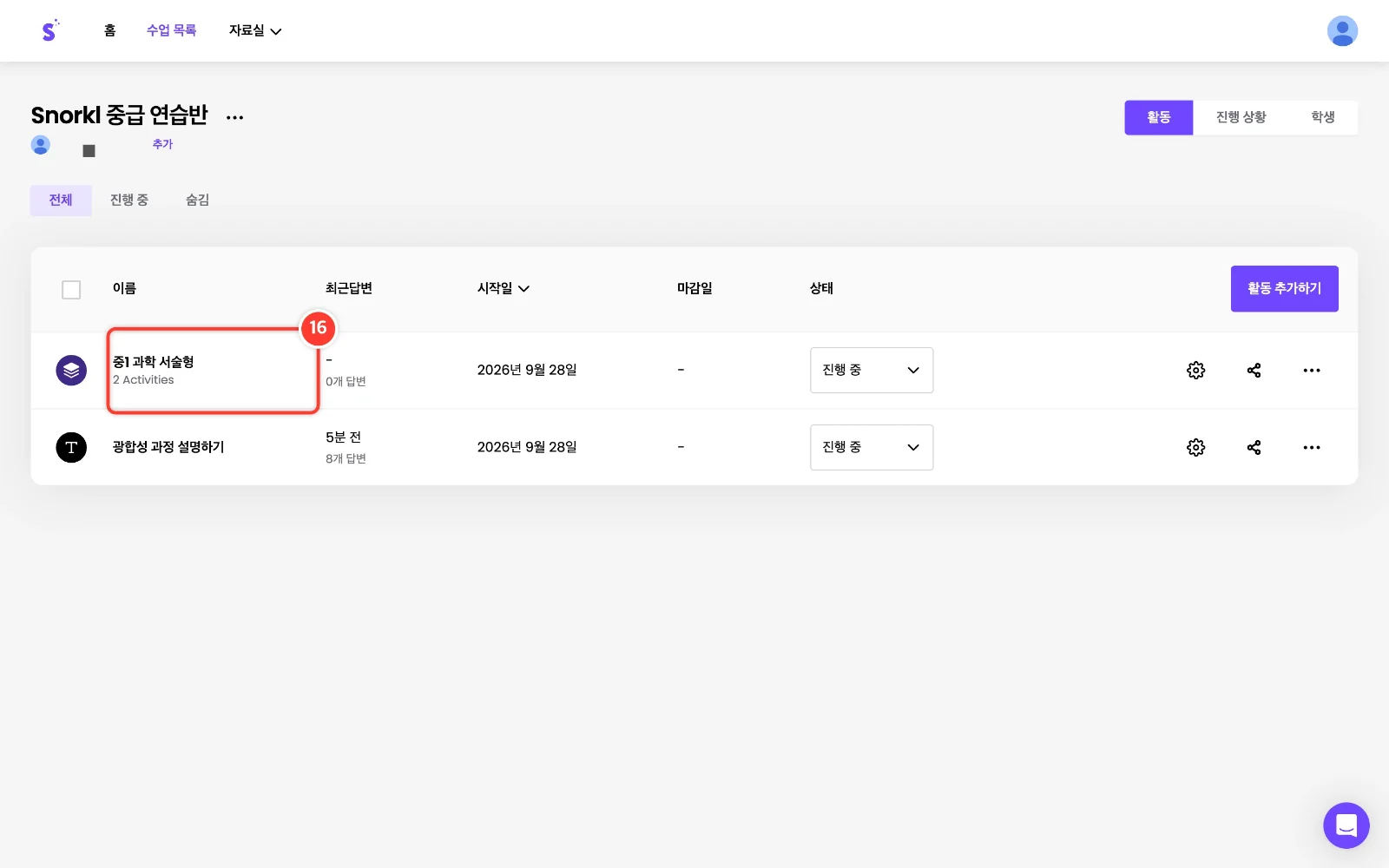Click the Snorkl 중급 연습반 class title

pos(120,115)
